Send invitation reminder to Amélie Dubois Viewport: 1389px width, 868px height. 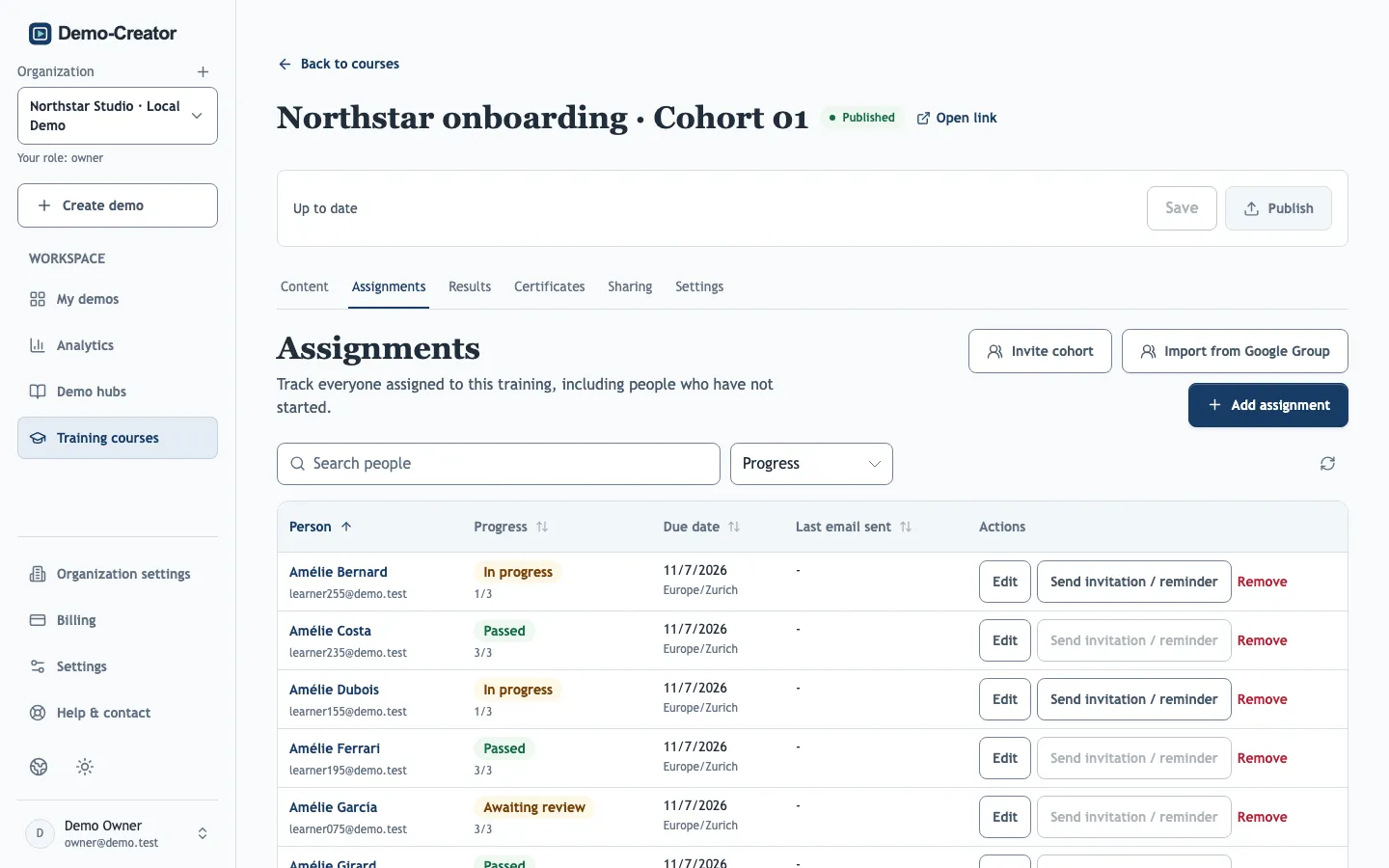[1134, 699]
